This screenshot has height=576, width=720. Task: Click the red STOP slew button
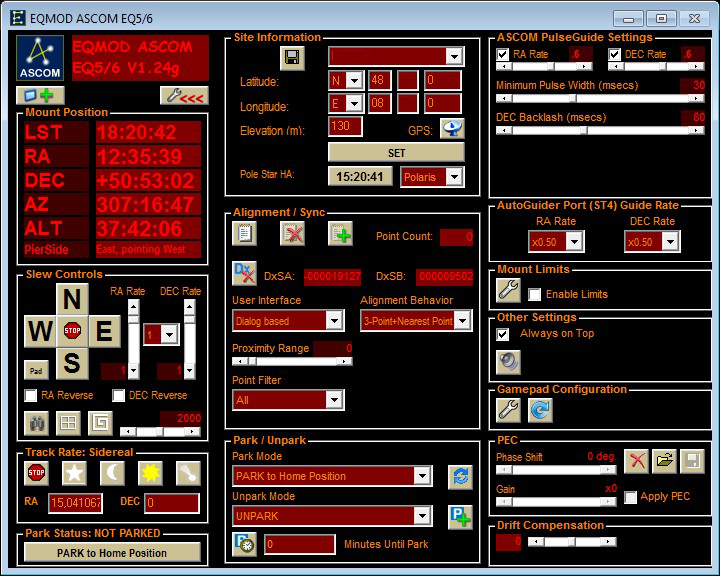click(x=72, y=331)
